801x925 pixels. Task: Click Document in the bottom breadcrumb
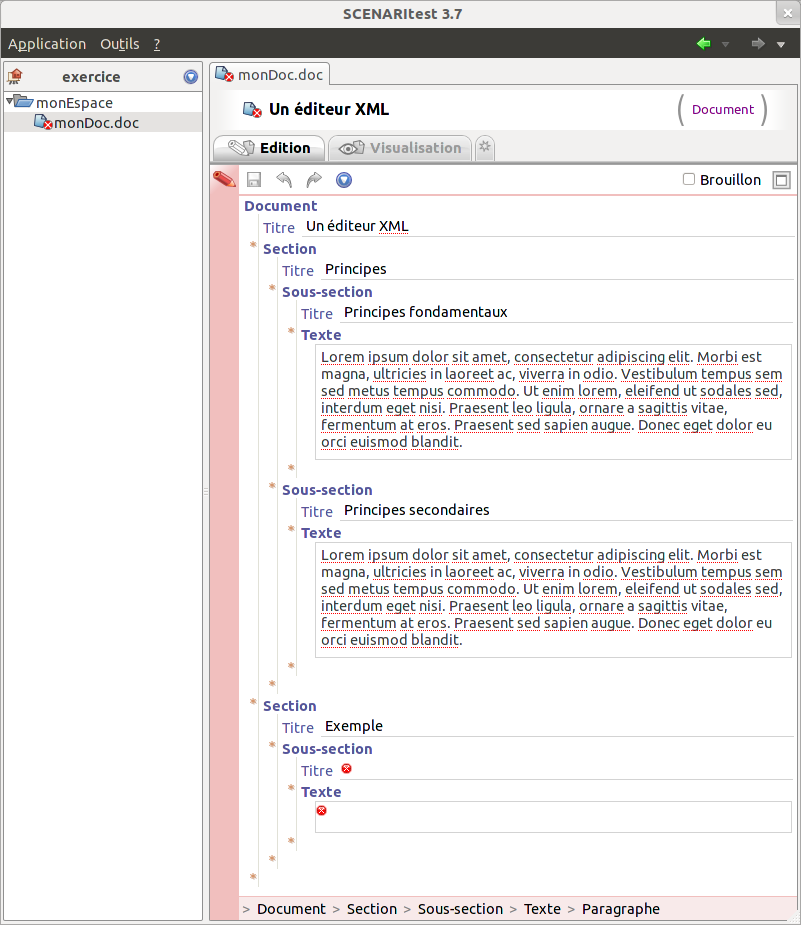point(291,909)
